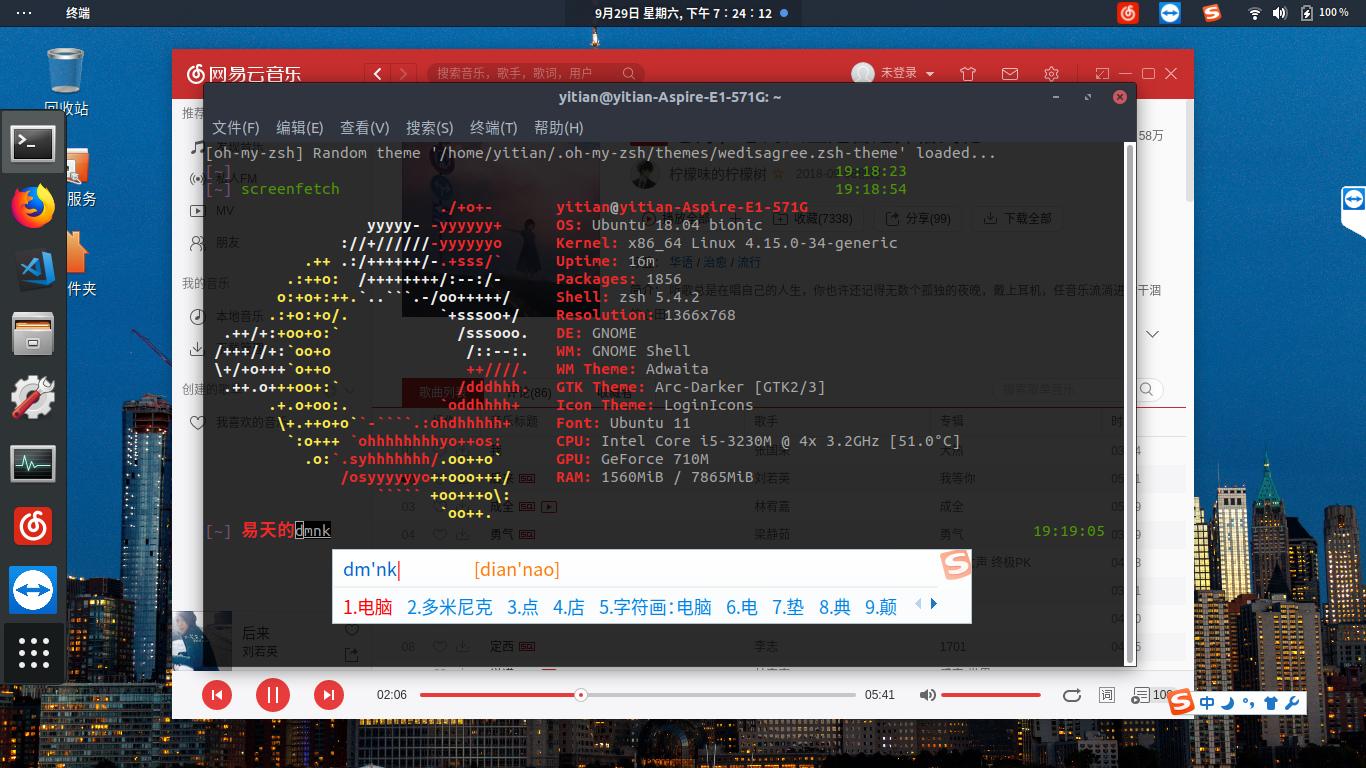Click the NetEase tray icon in top bar
The height and width of the screenshot is (768, 1366).
(x=1128, y=13)
